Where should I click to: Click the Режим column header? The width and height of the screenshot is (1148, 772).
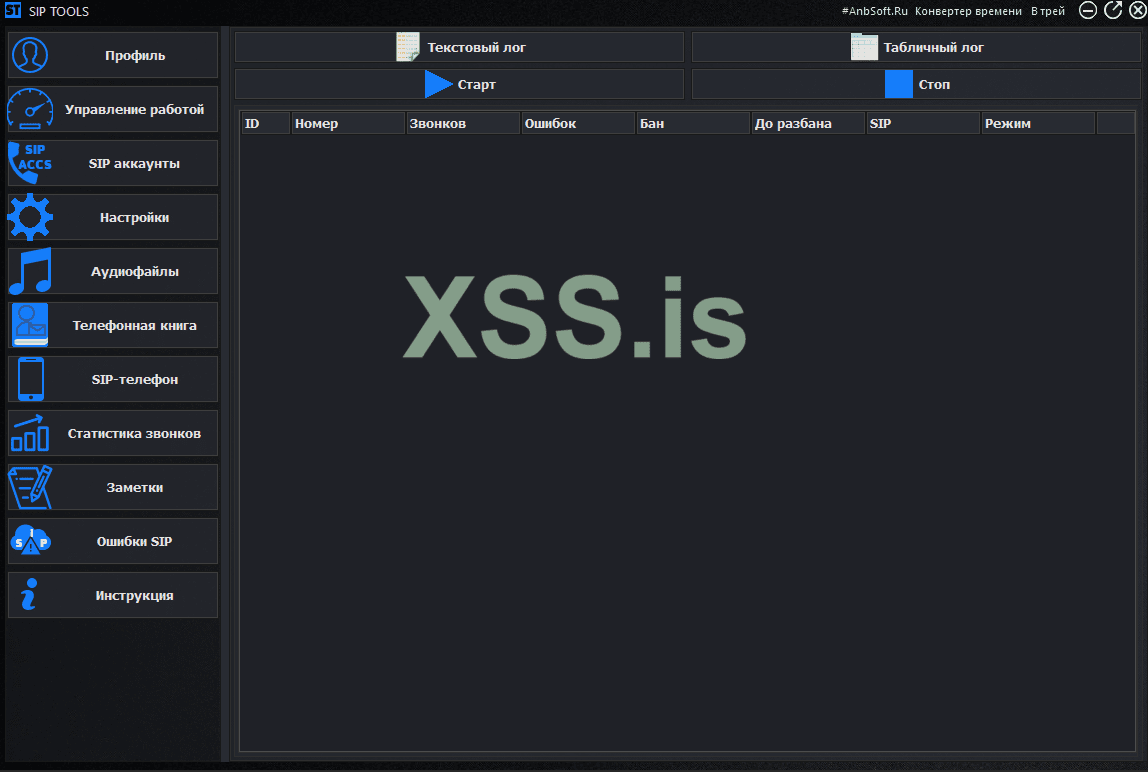[x=1038, y=123]
